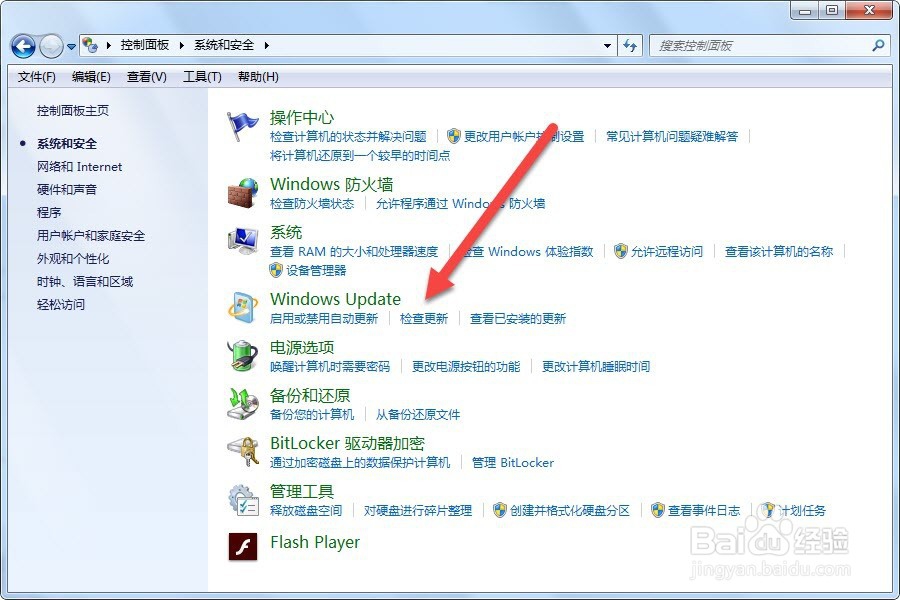Open the Windows Update icon

[x=243, y=308]
